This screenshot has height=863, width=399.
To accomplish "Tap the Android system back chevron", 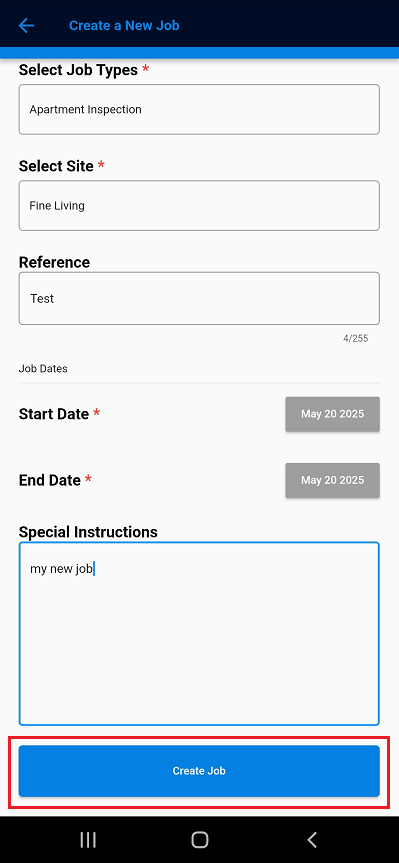I will [x=311, y=839].
